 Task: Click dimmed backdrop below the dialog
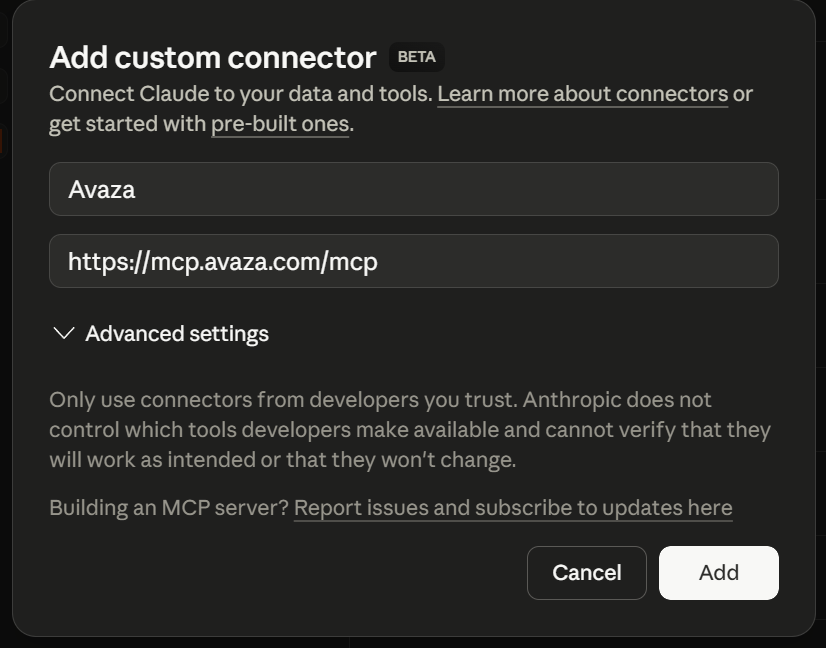coord(413,642)
